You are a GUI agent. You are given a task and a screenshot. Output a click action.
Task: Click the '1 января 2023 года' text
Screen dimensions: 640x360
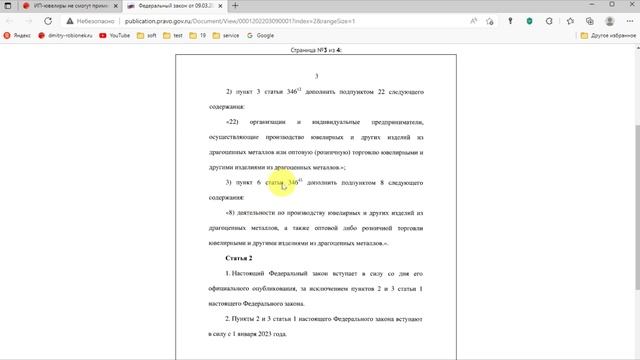point(259,334)
